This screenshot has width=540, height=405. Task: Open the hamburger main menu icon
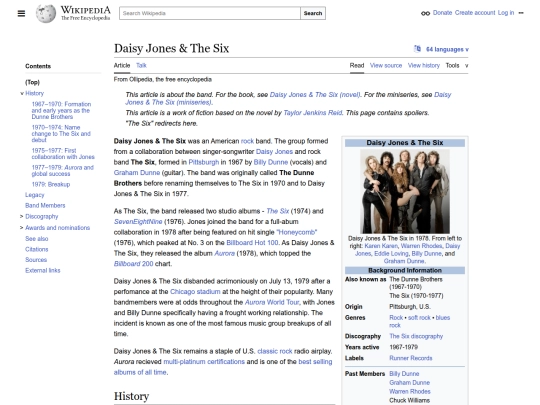tap(21, 13)
